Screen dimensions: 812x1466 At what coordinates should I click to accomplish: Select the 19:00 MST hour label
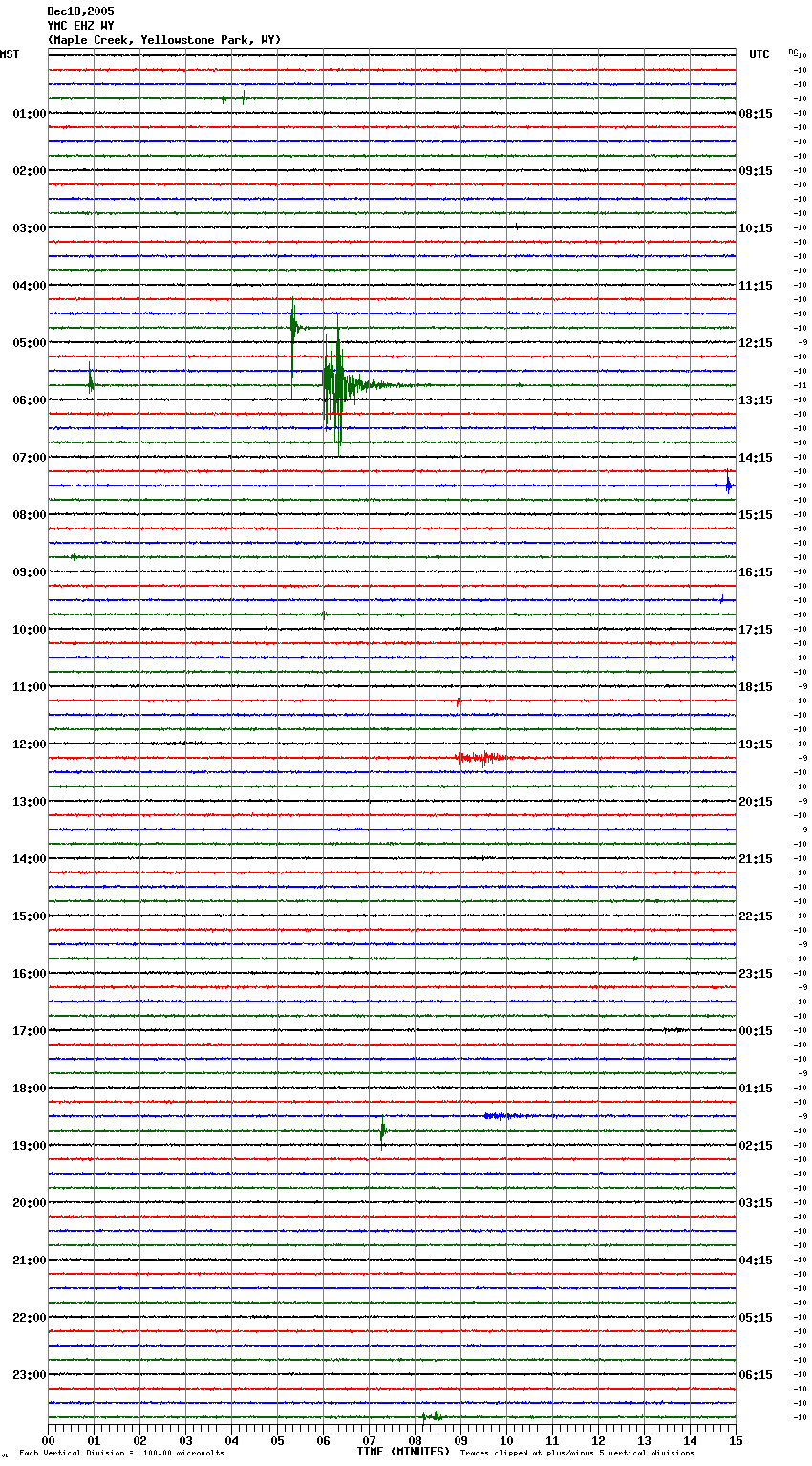(x=30, y=1146)
